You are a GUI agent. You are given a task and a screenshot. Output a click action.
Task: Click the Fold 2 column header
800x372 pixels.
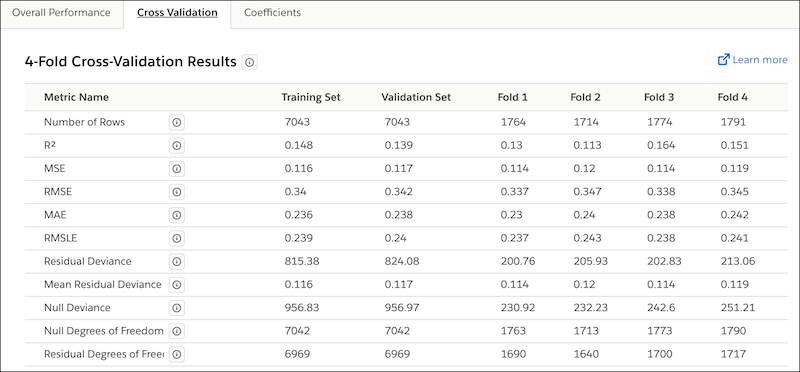pos(586,97)
